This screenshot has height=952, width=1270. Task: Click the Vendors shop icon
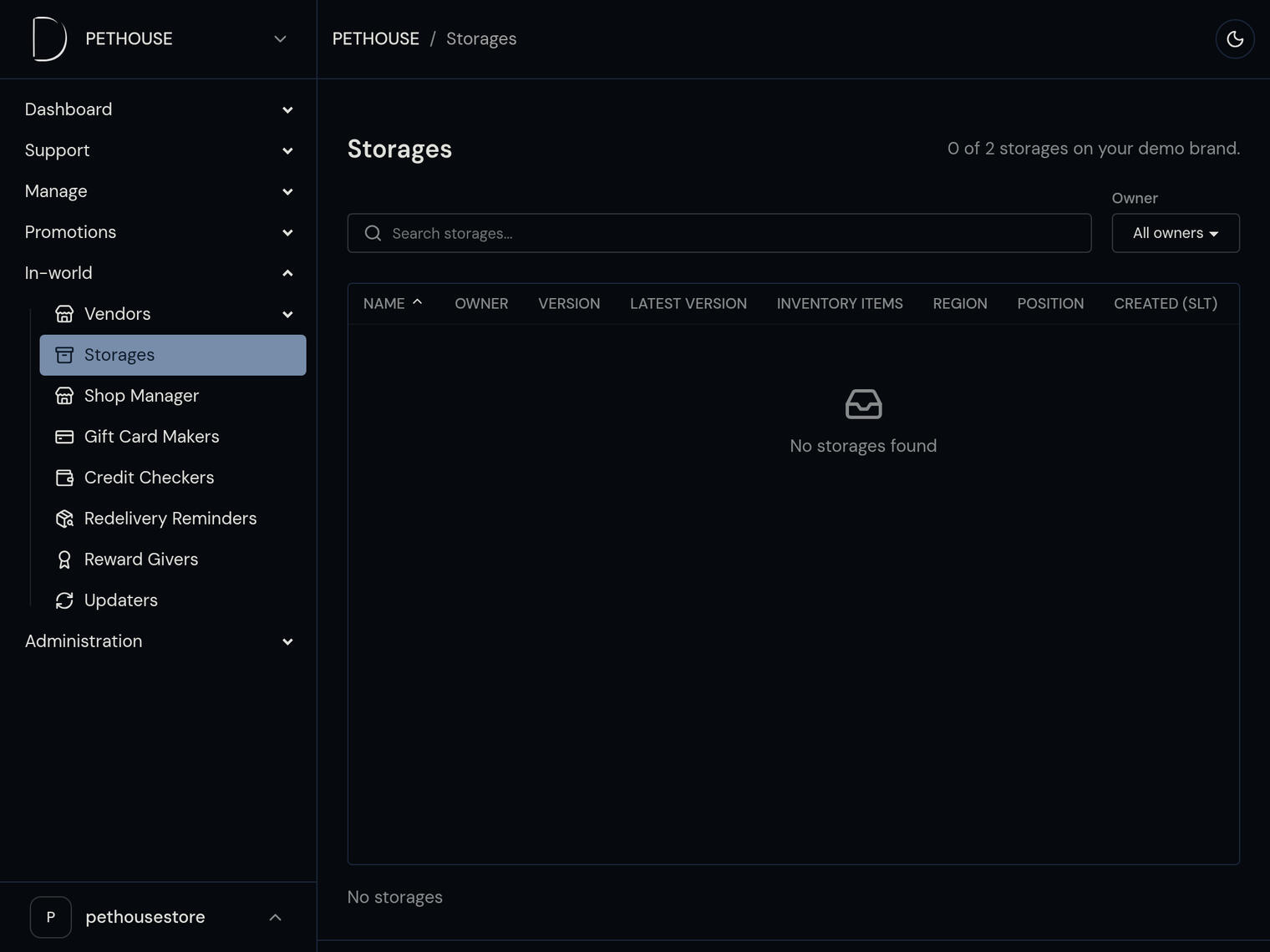pyautogui.click(x=64, y=314)
